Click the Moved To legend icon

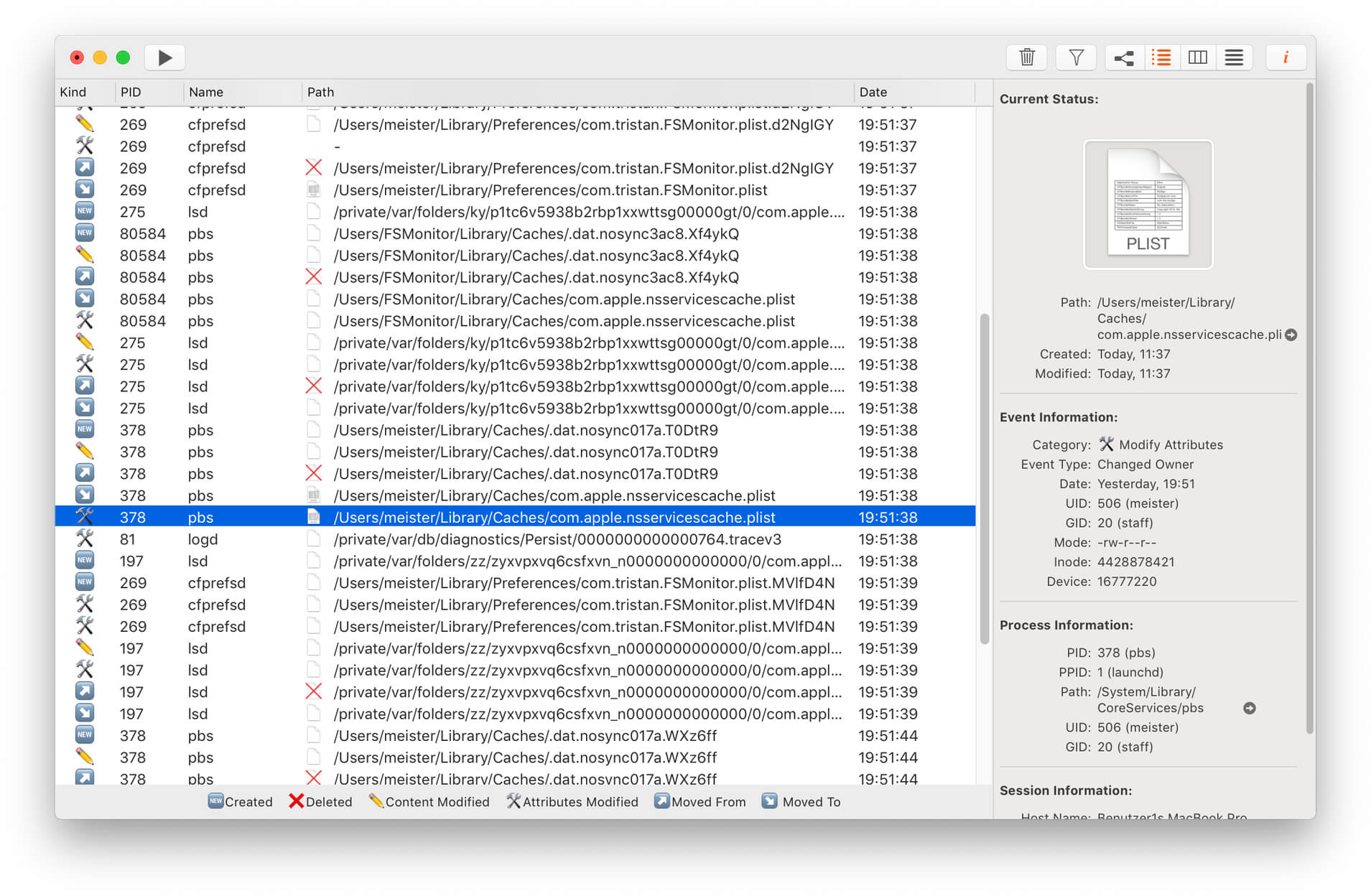point(769,801)
